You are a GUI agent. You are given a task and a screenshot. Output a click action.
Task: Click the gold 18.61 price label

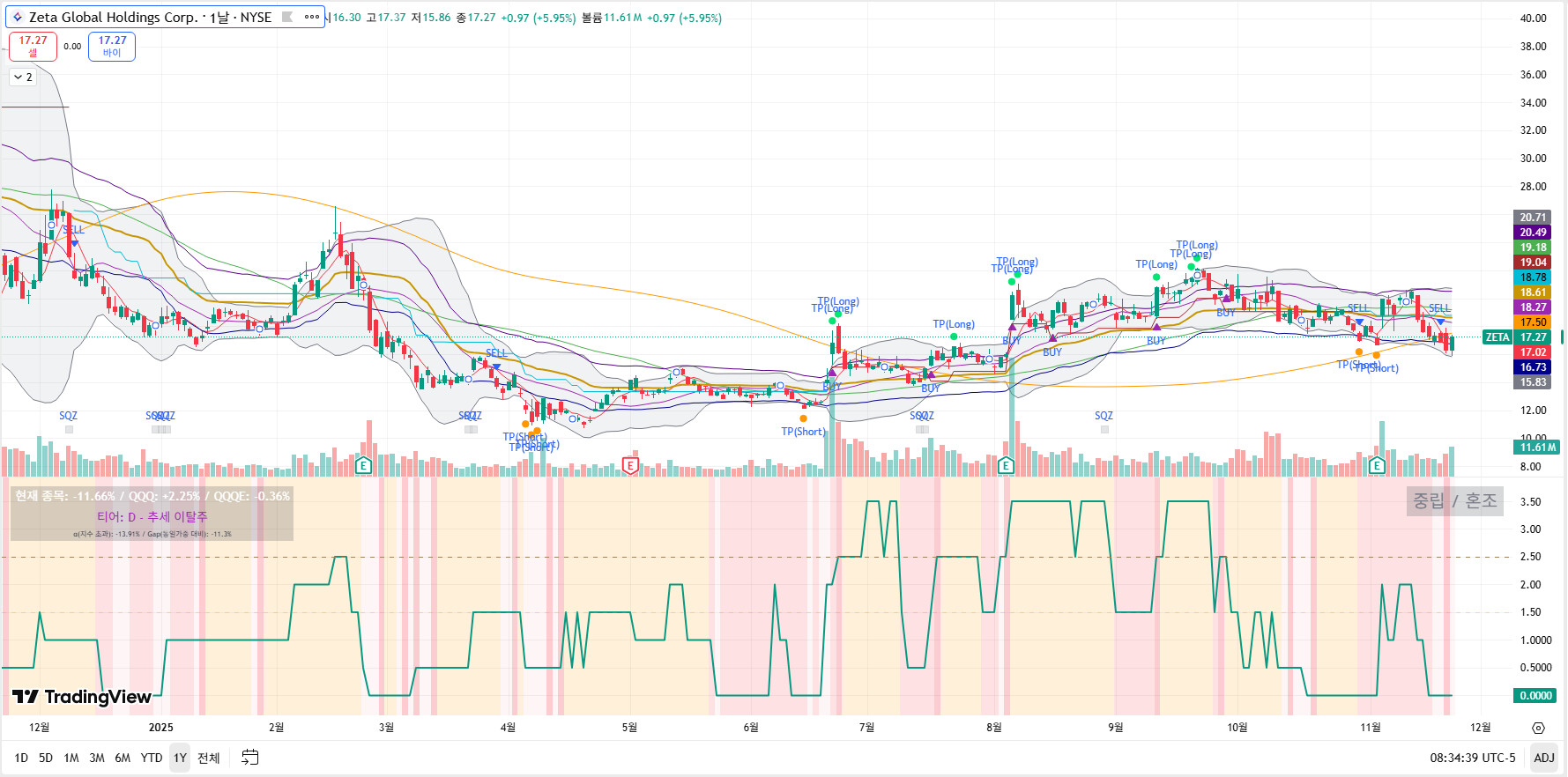[x=1533, y=292]
